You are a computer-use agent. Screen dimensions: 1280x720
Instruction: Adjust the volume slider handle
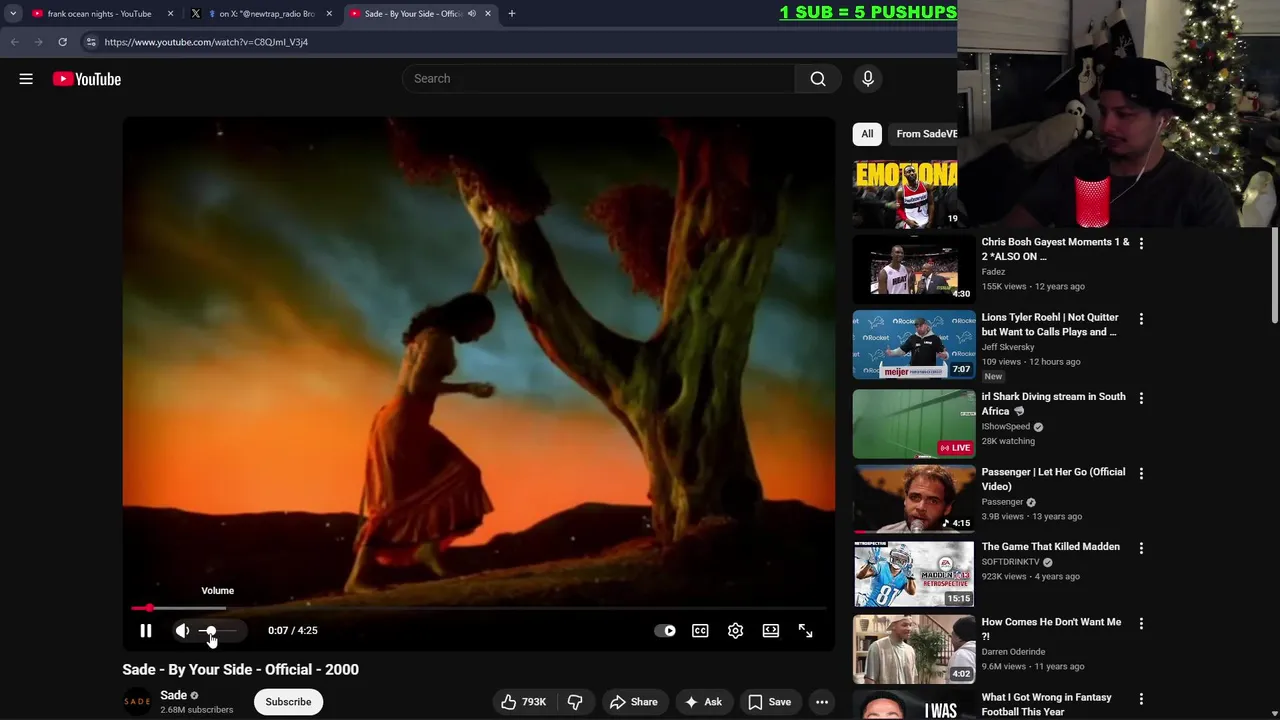click(210, 631)
